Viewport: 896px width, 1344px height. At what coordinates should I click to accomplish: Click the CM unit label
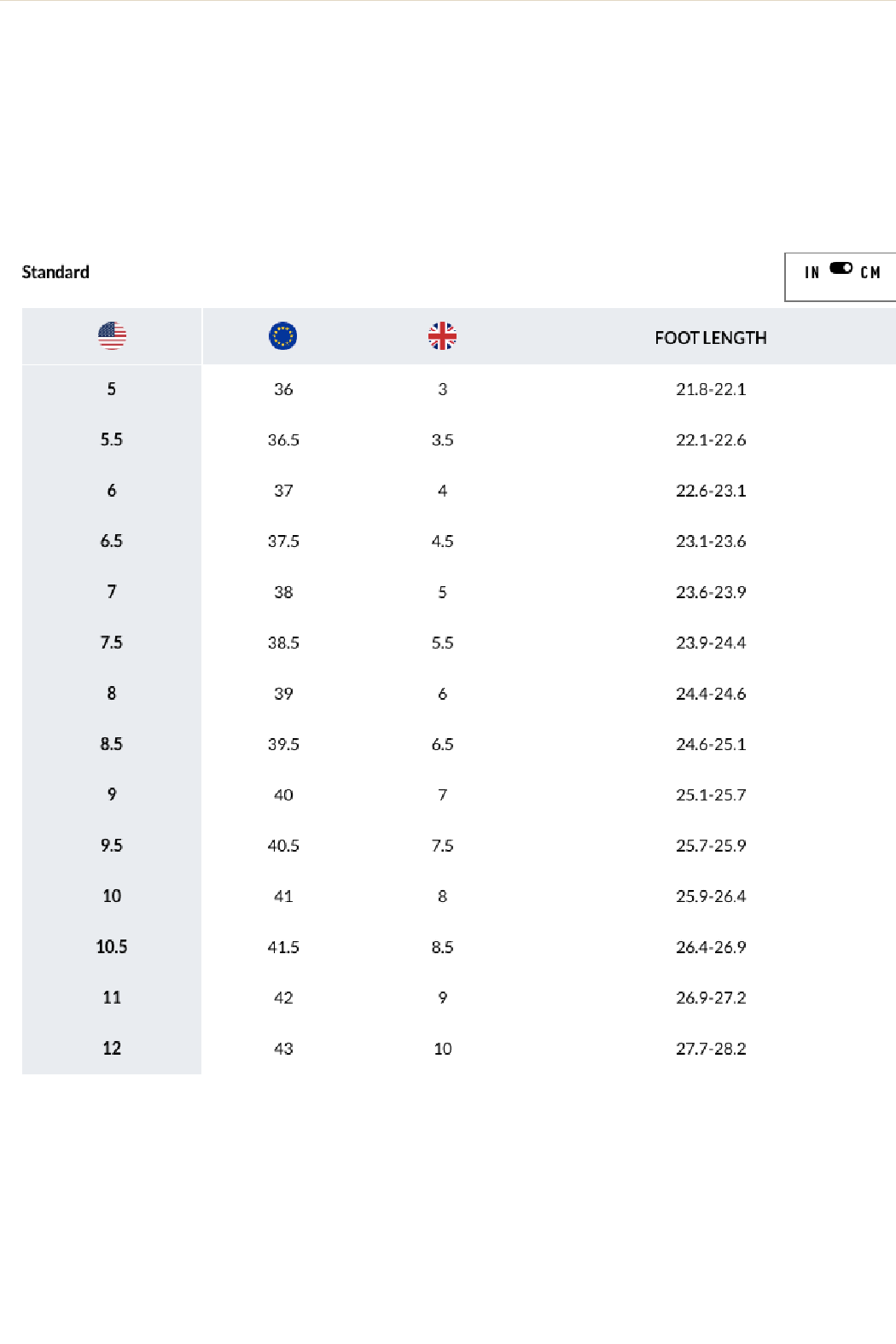click(x=870, y=272)
